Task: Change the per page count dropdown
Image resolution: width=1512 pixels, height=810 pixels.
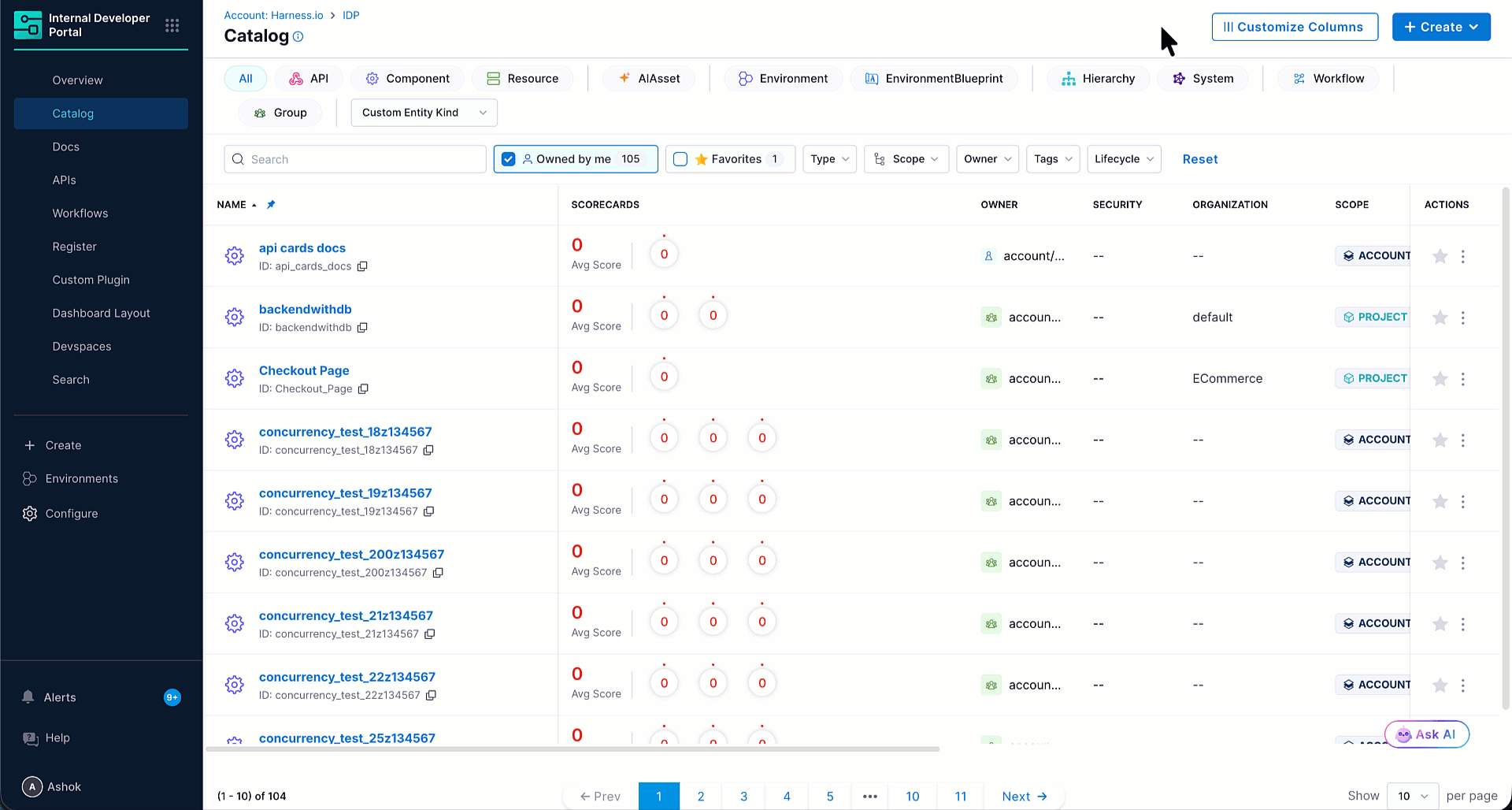Action: point(1413,796)
